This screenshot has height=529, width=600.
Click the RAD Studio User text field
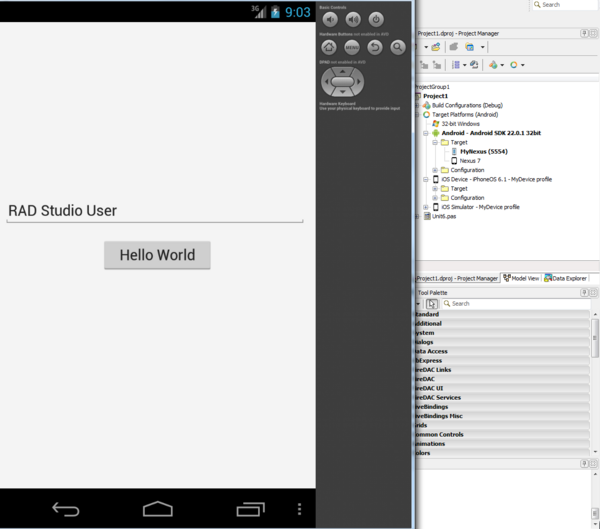(155, 211)
